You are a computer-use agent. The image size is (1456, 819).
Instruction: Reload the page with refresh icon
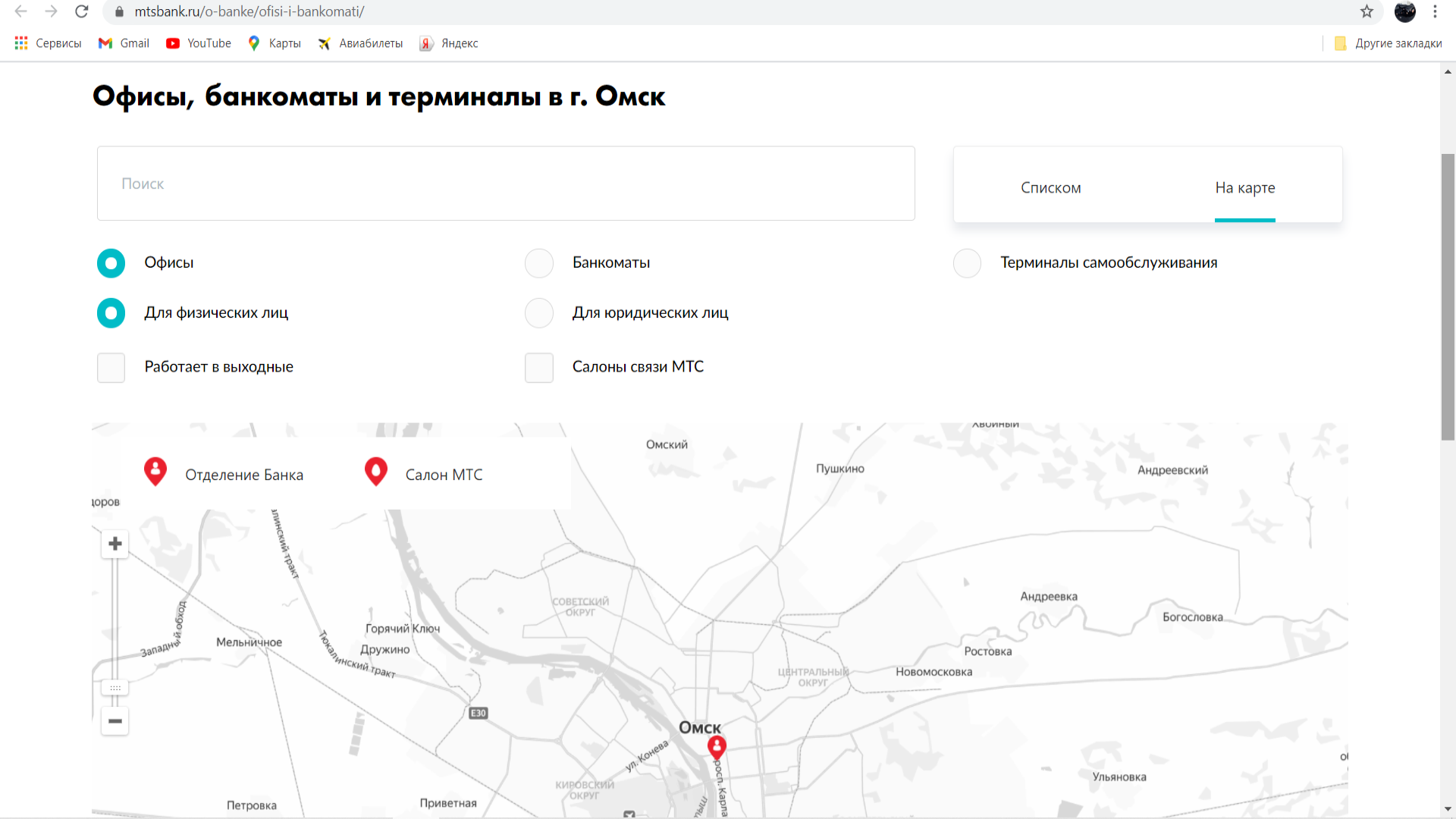(82, 11)
